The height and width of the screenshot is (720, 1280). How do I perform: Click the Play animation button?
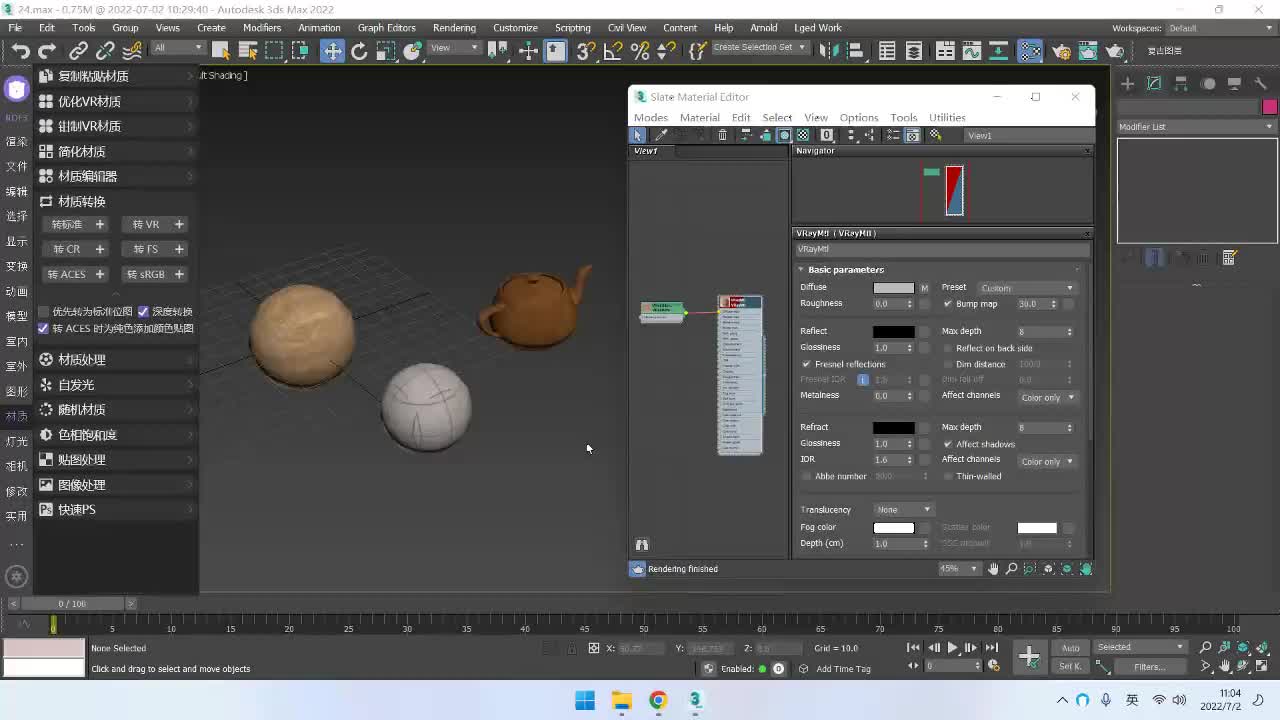coord(952,648)
